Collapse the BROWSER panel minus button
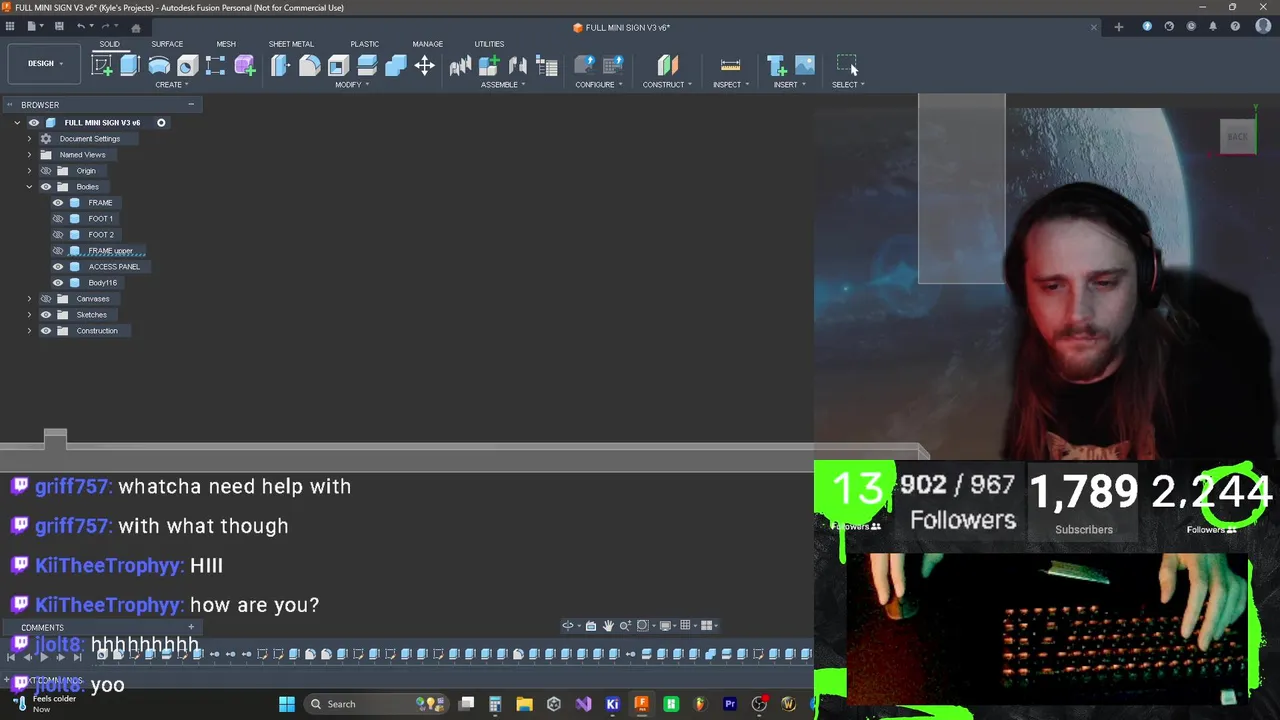The image size is (1280, 720). coord(191,104)
